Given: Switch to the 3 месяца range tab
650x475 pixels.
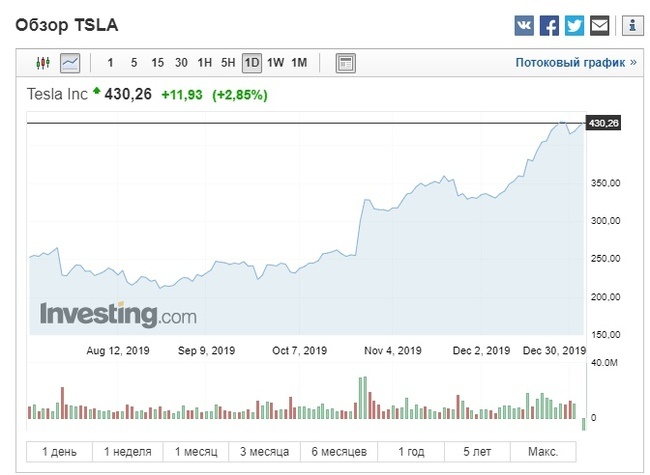Looking at the screenshot, I should [x=262, y=452].
